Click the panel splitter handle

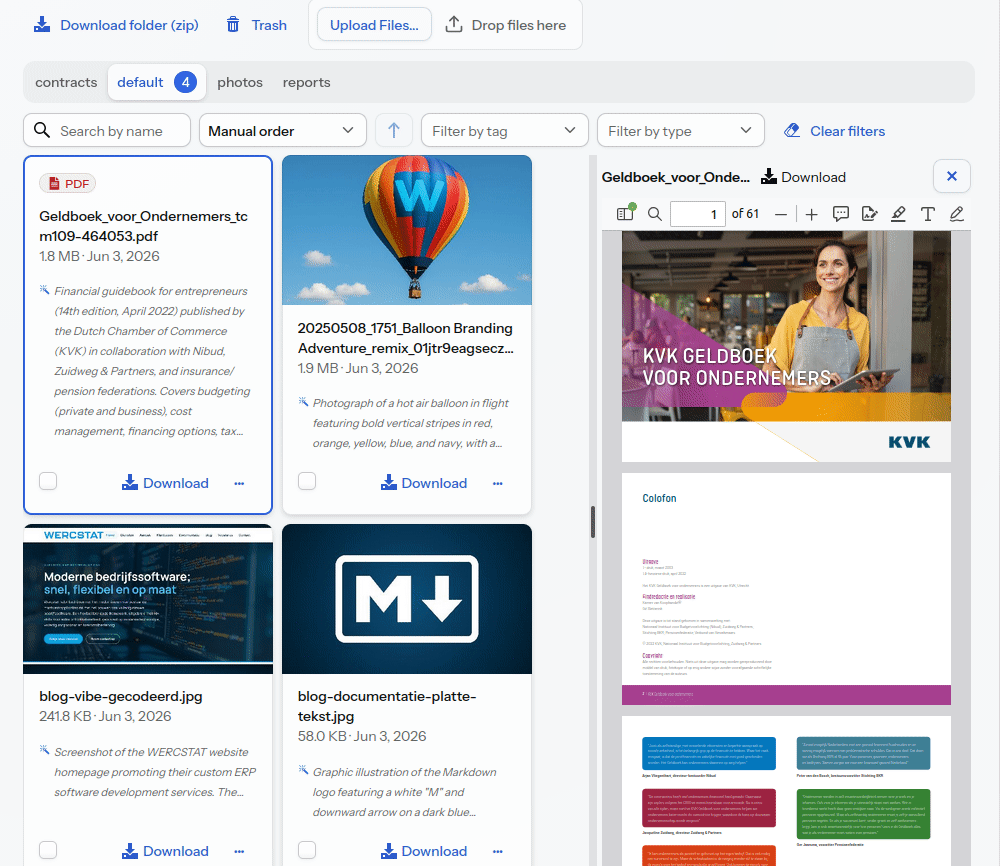point(592,522)
